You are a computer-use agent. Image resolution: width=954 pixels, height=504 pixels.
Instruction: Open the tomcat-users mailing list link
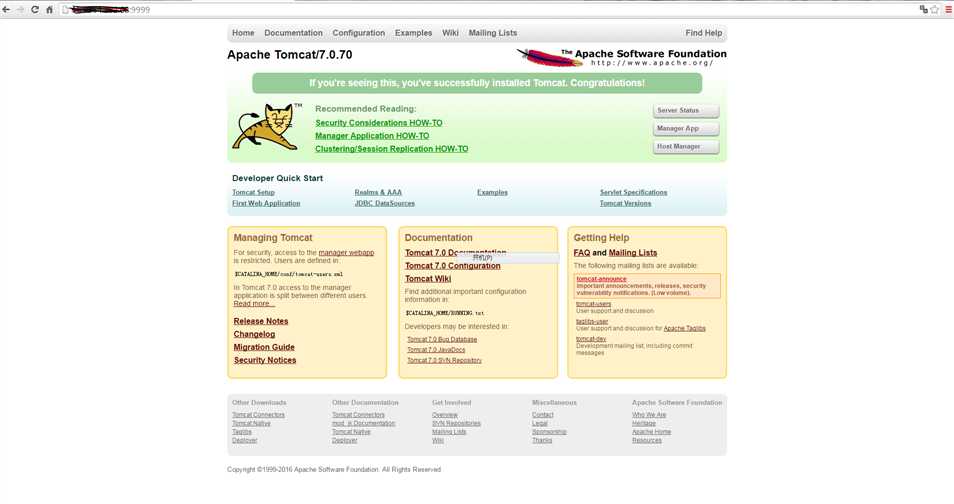point(593,304)
